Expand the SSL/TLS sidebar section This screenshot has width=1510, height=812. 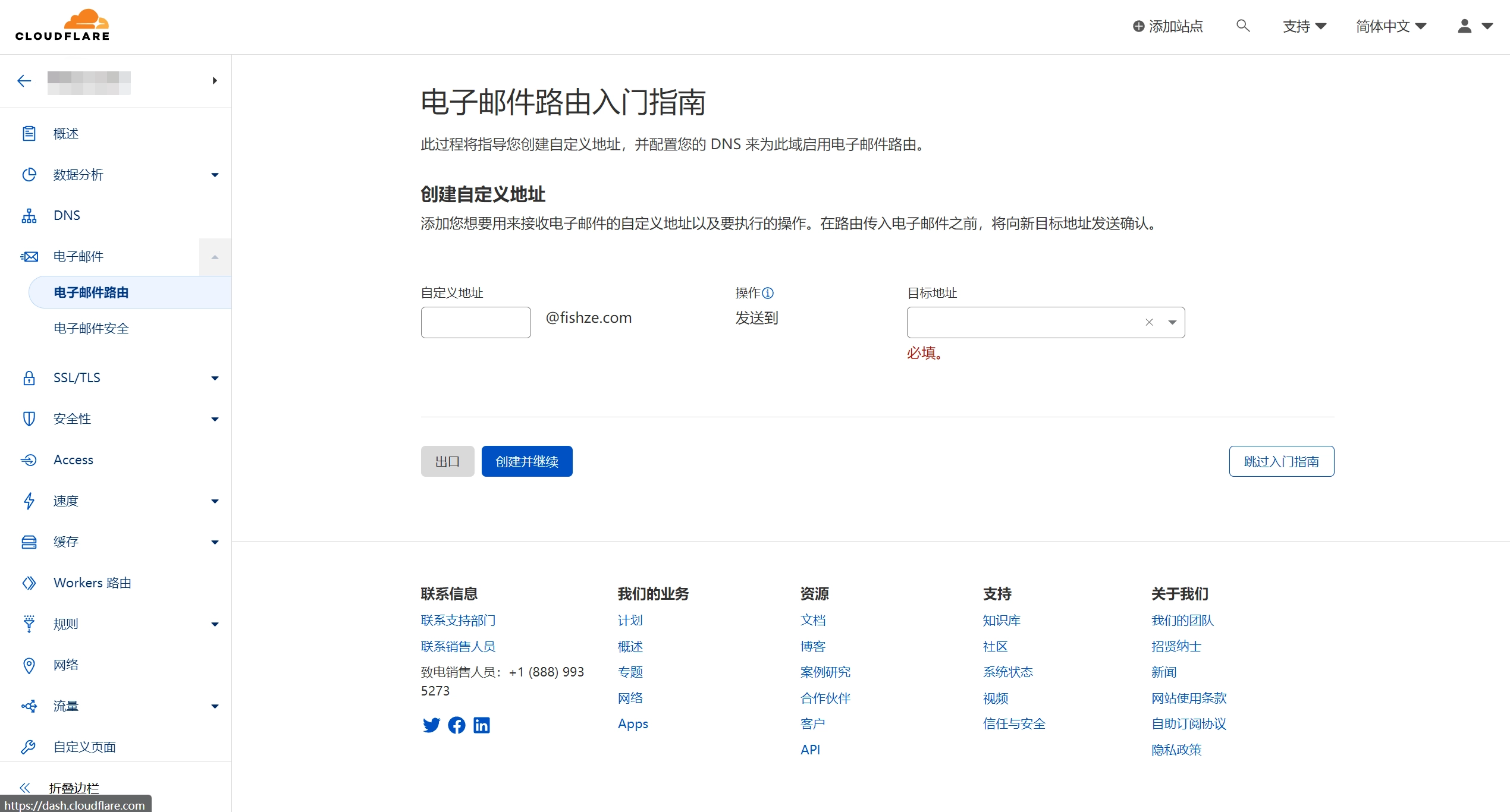(x=215, y=378)
